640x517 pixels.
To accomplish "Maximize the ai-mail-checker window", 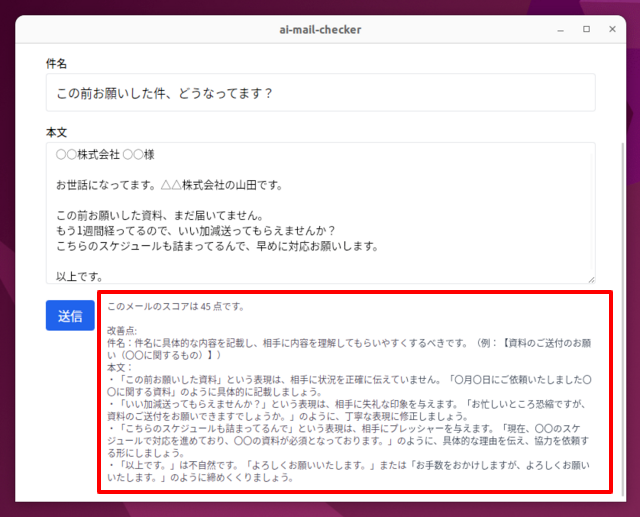I will (586, 29).
